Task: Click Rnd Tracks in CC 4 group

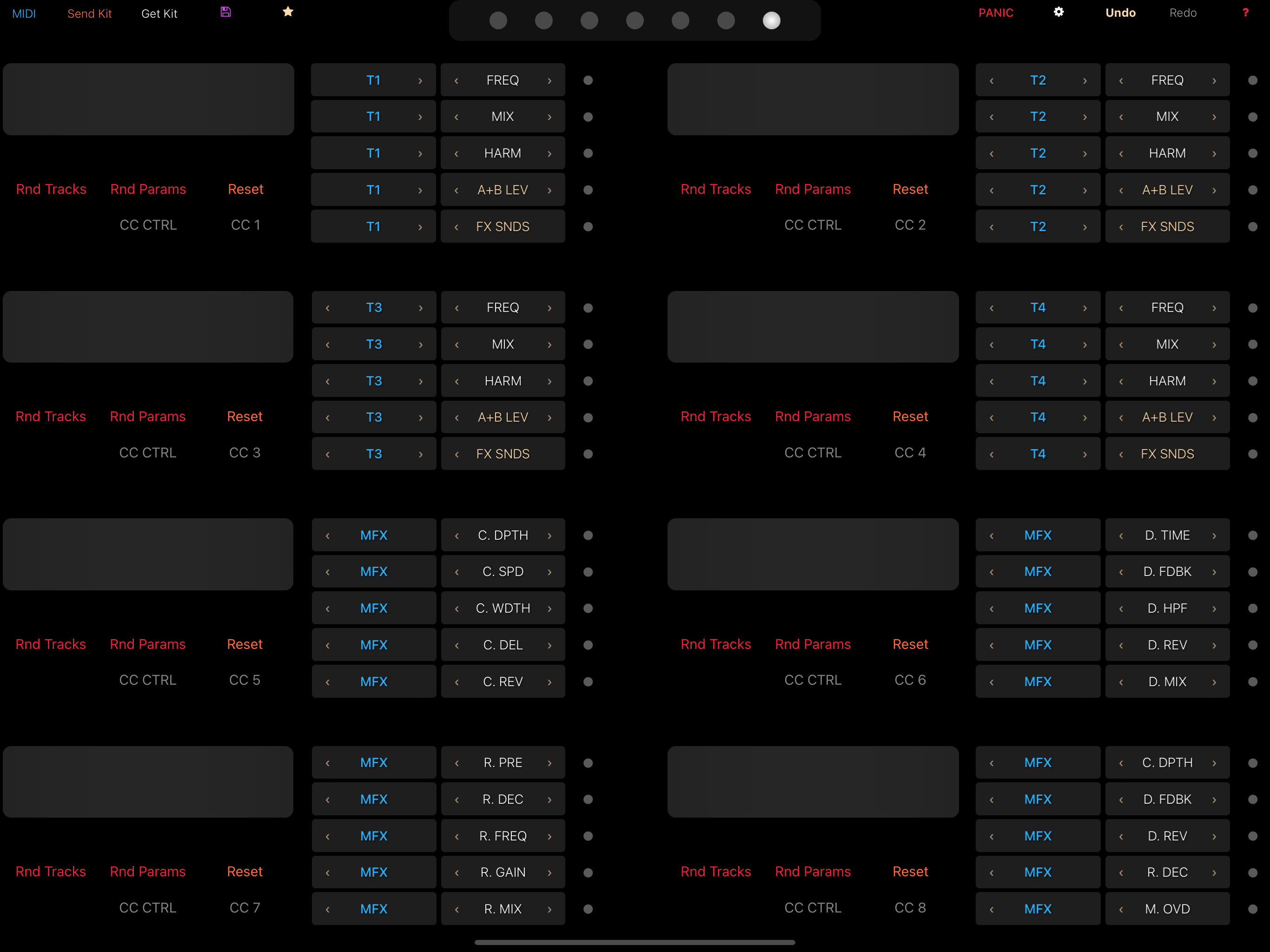Action: [716, 416]
